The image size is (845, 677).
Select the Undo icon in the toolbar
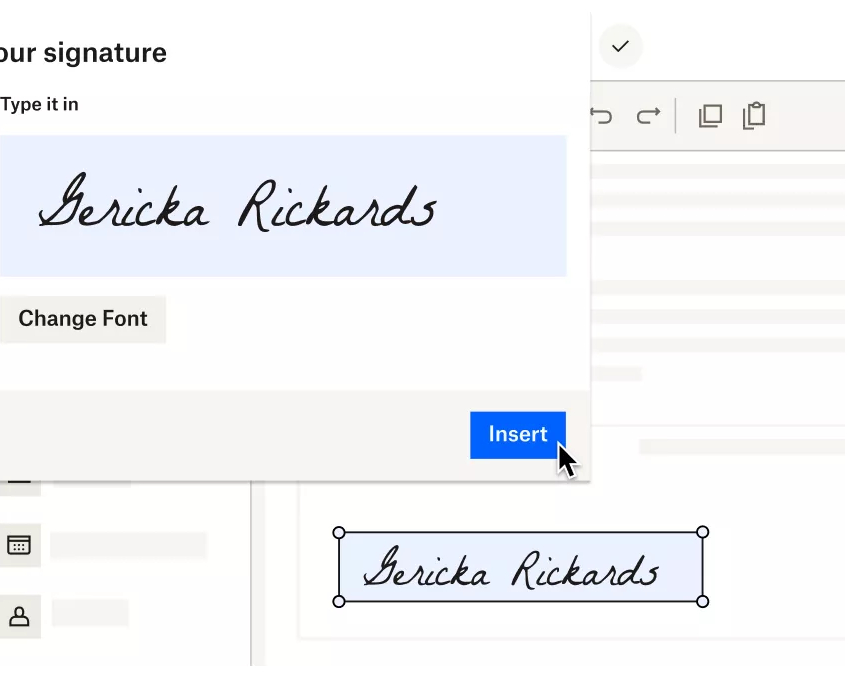coord(601,116)
